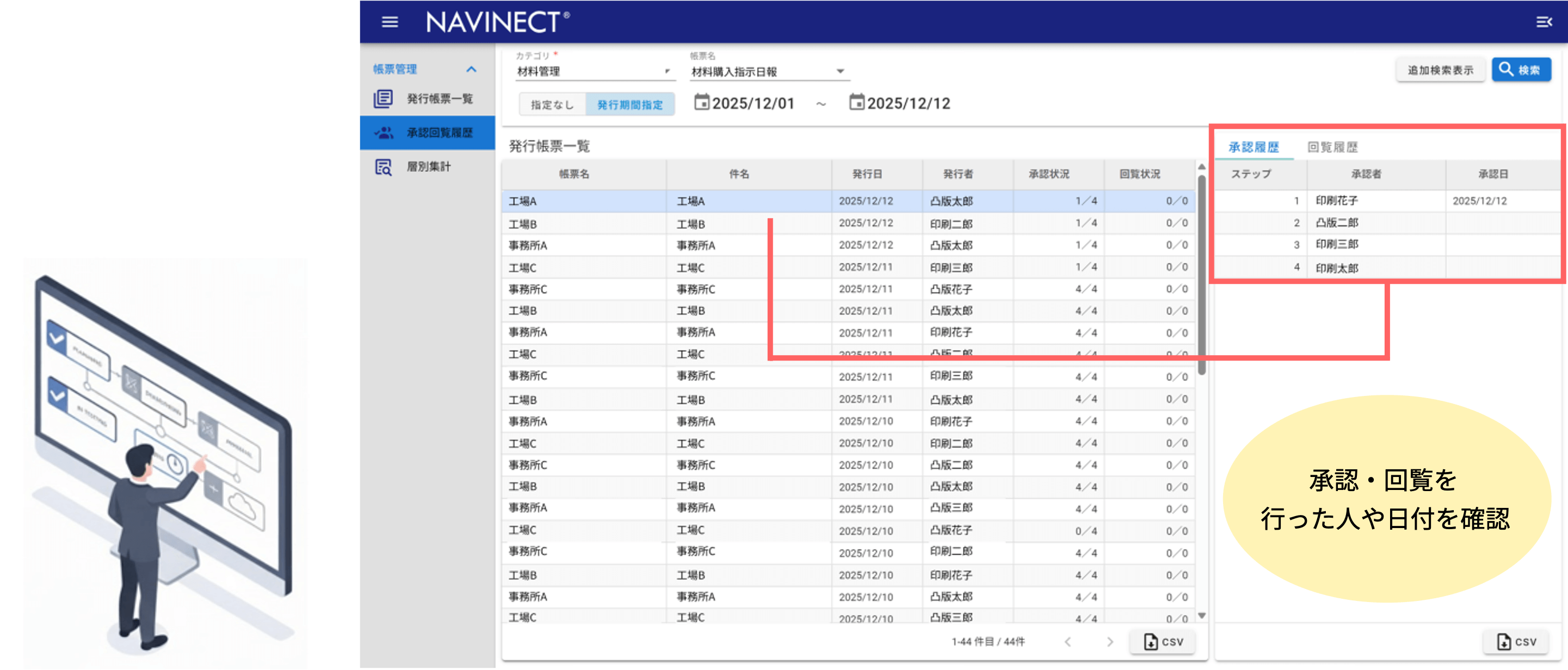Click the 追加検索表示 button

(1440, 70)
